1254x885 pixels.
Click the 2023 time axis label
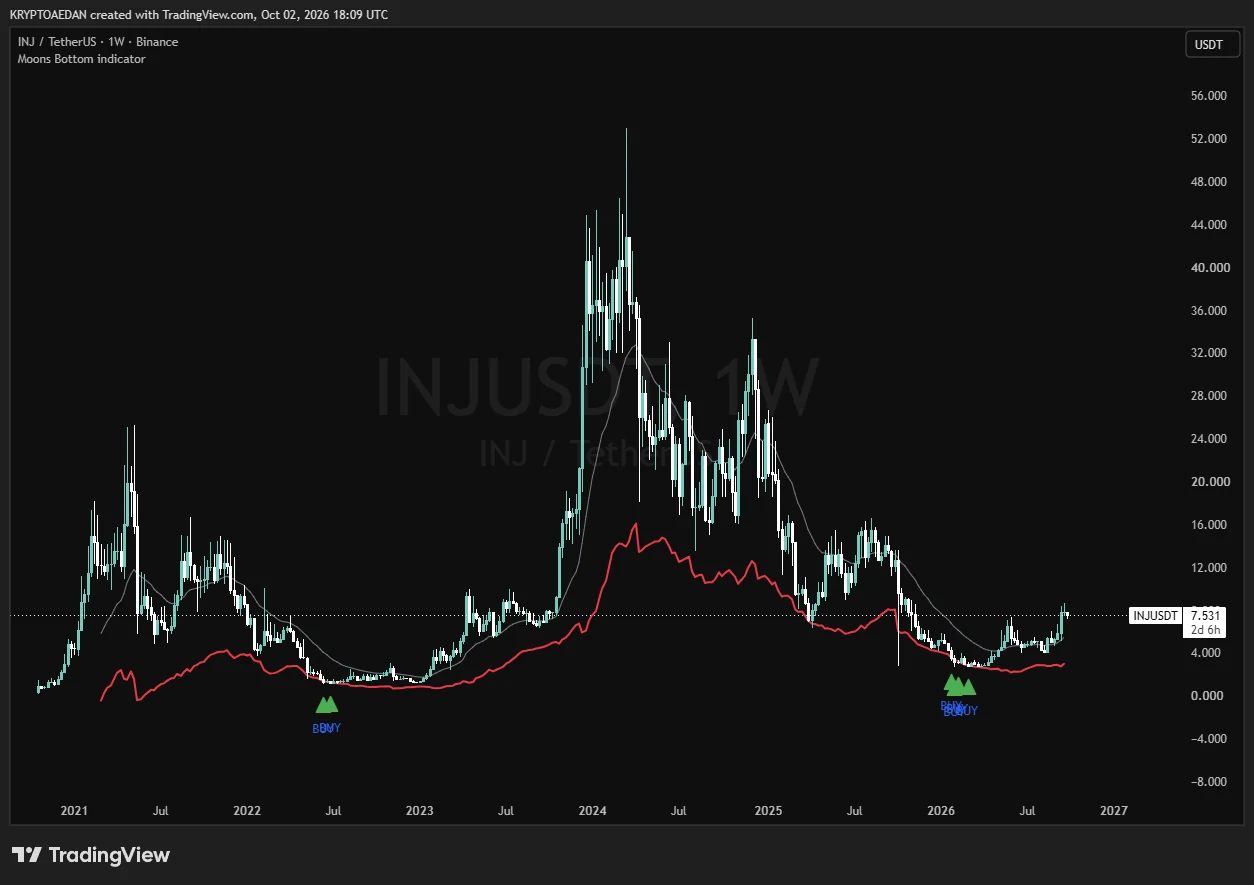coord(420,811)
